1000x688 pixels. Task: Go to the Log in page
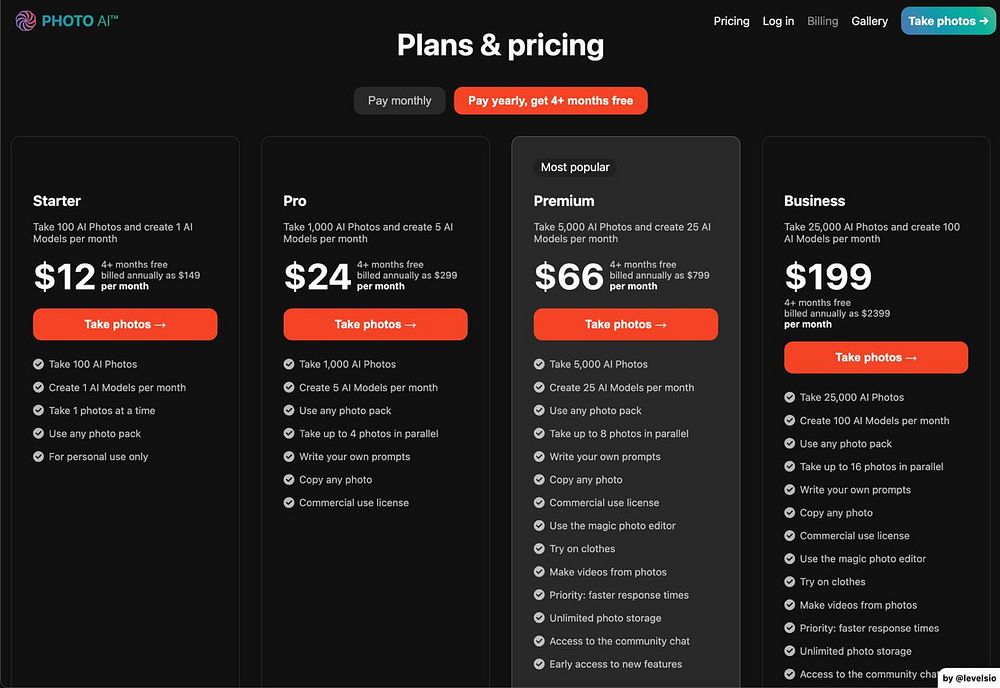[778, 21]
